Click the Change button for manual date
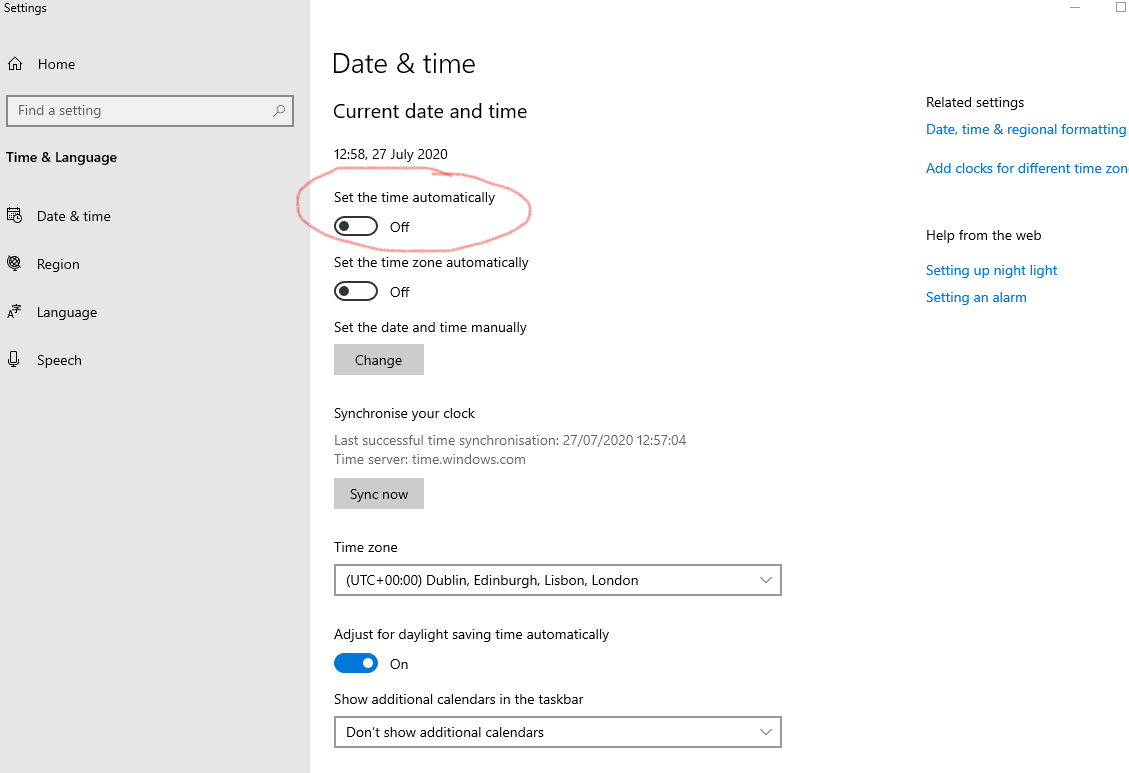1129x773 pixels. point(378,359)
